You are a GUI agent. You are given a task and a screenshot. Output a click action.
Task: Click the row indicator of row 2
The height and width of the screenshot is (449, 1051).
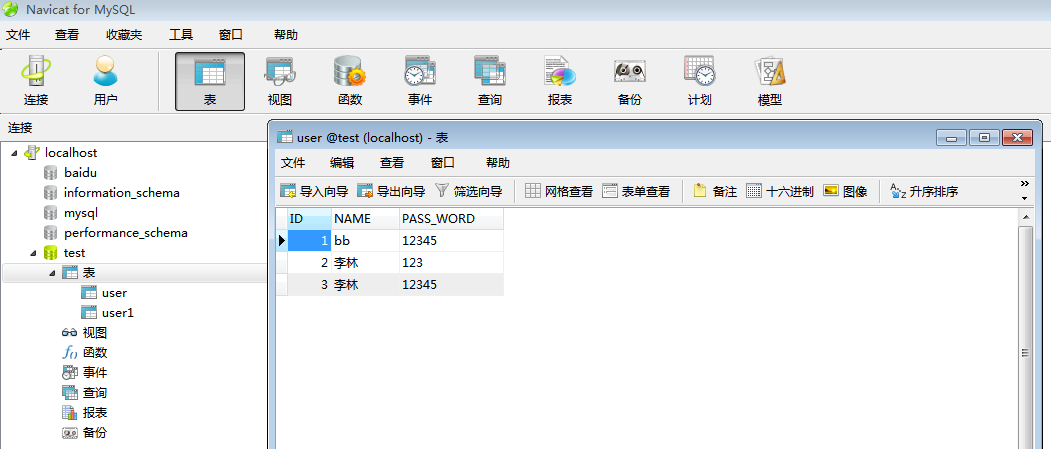coord(282,263)
